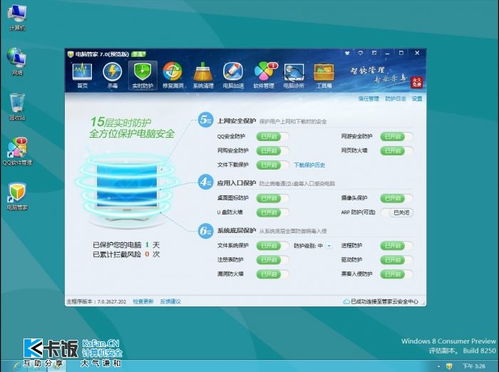Click the green 体检 badge beside window title
The width and height of the screenshot is (499, 372).
pyautogui.click(x=138, y=54)
